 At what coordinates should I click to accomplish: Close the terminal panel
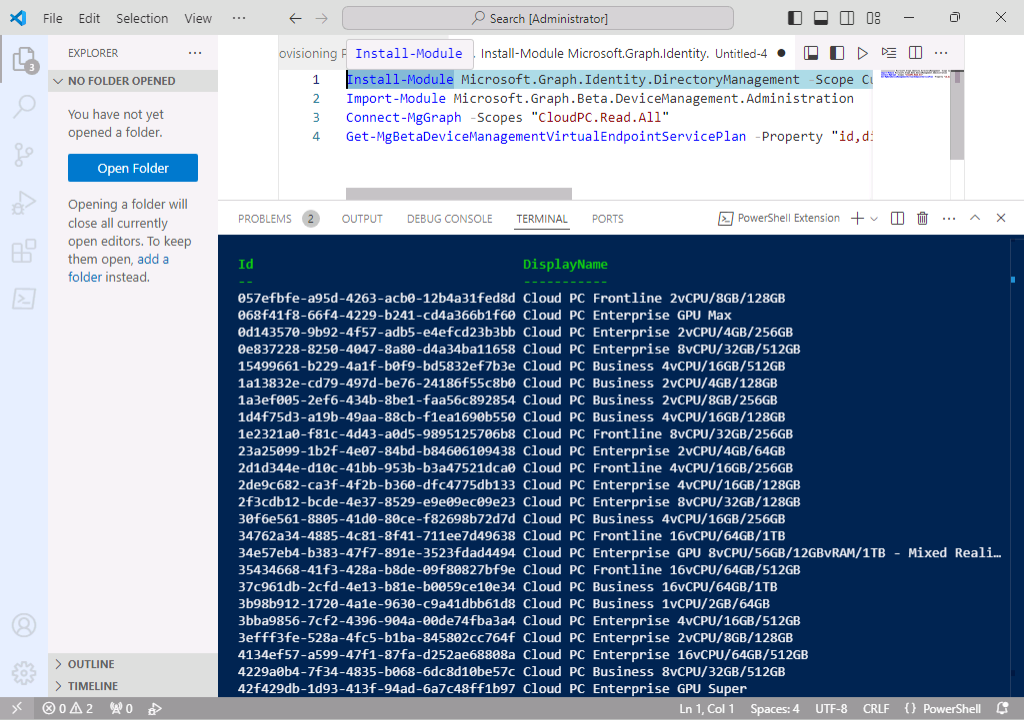1000,218
